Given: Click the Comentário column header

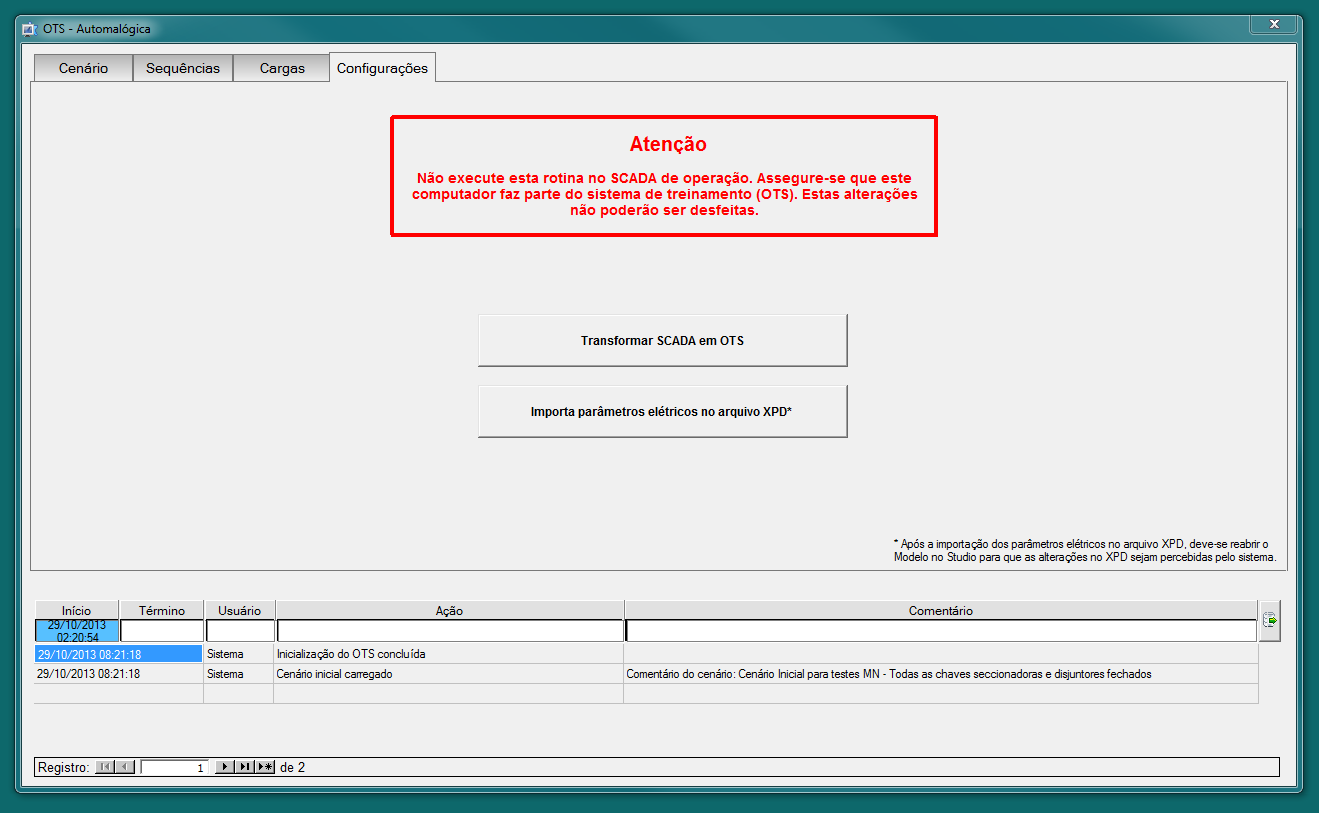Looking at the screenshot, I should [x=941, y=610].
